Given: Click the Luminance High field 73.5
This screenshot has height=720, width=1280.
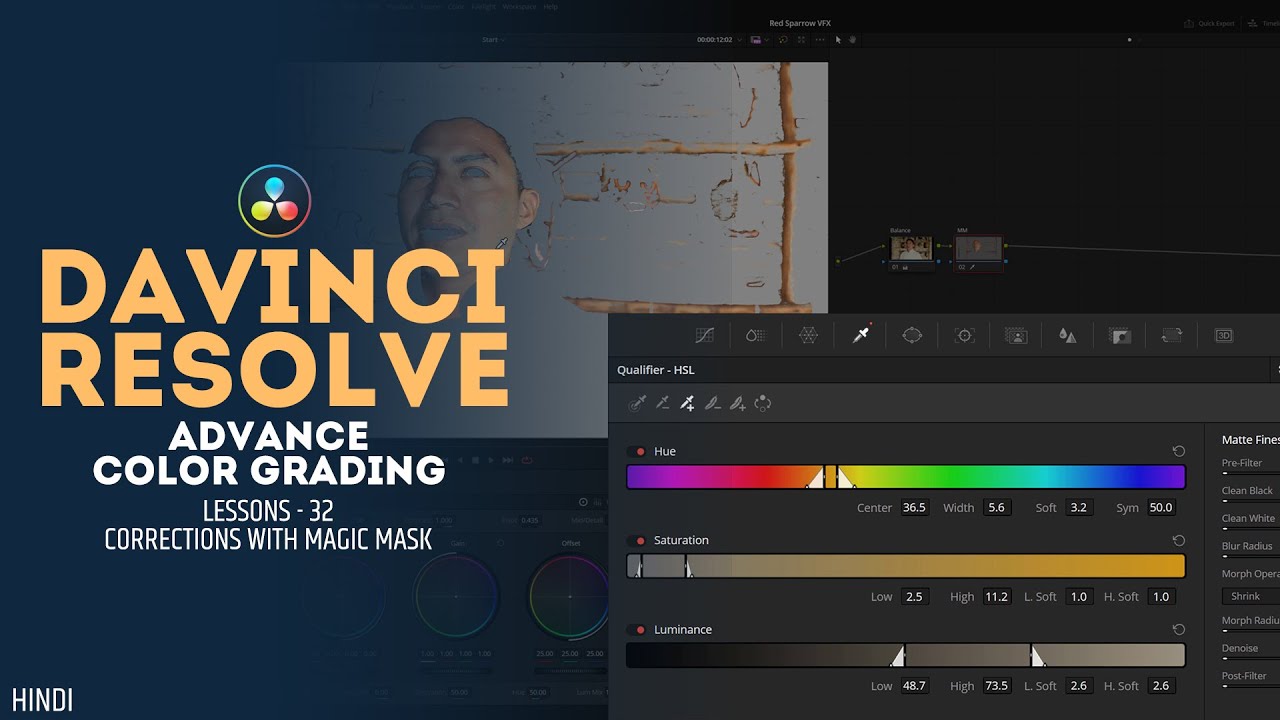Looking at the screenshot, I should [996, 685].
